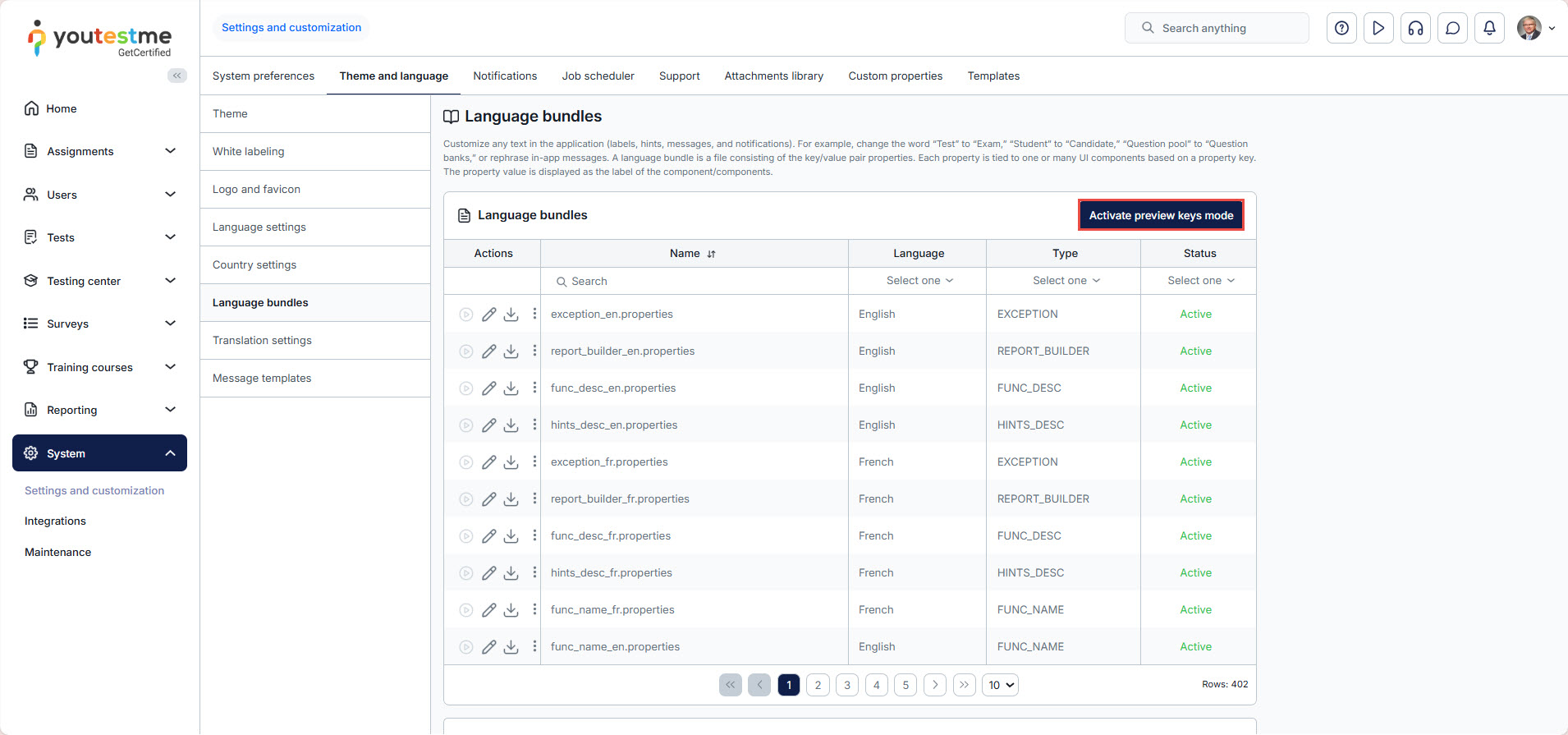
Task: Open the Language filter dropdown
Action: [919, 281]
